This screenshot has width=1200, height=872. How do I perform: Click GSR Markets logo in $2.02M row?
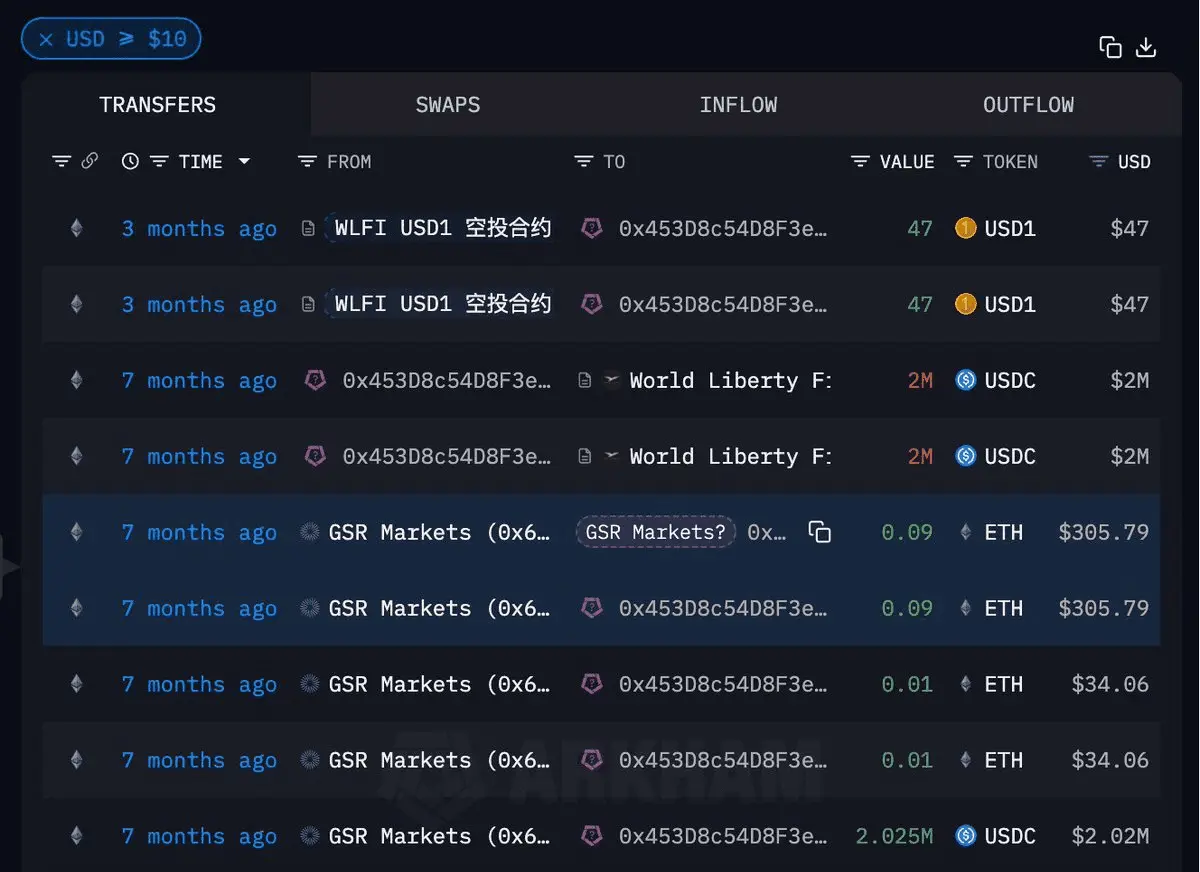point(310,836)
